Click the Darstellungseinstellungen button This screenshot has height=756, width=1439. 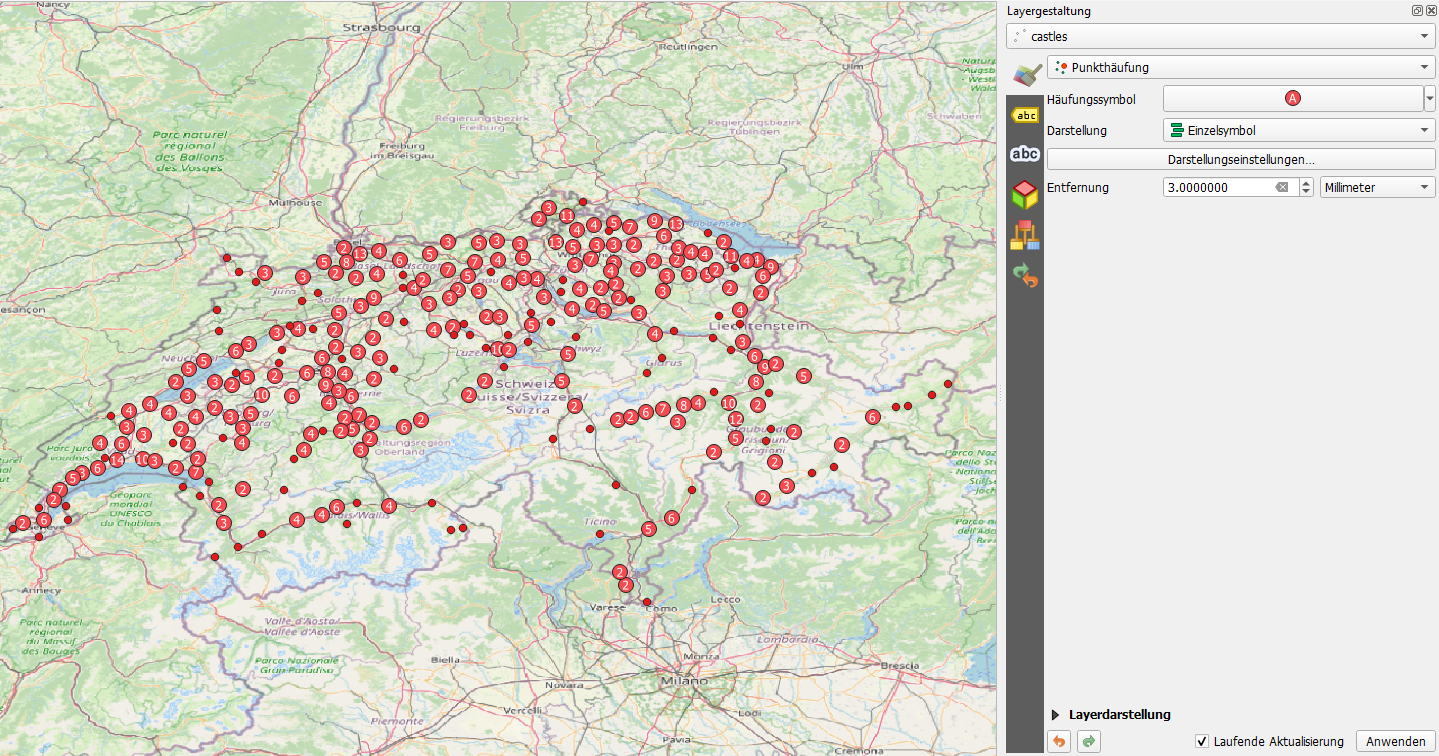(x=1240, y=160)
